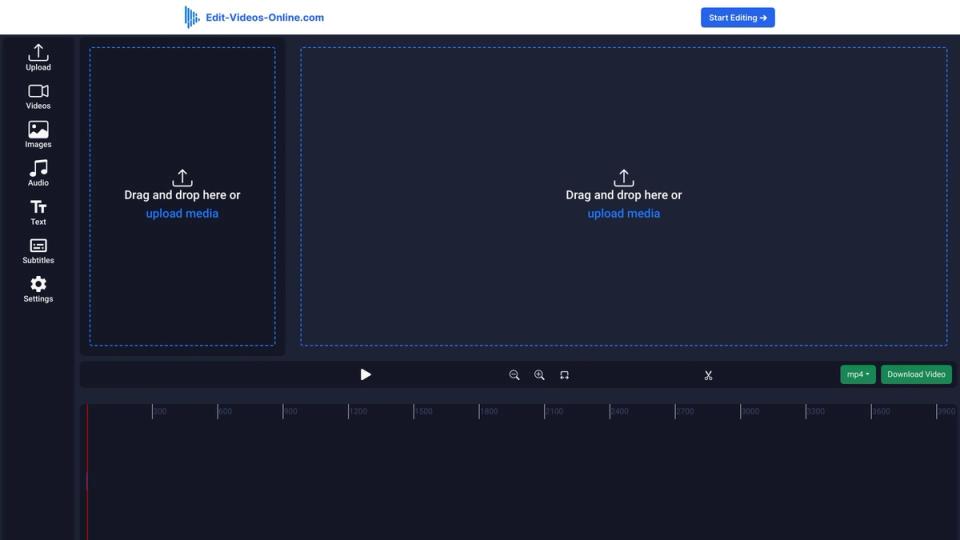Click the 2100 timeline ruler mark

[553, 411]
